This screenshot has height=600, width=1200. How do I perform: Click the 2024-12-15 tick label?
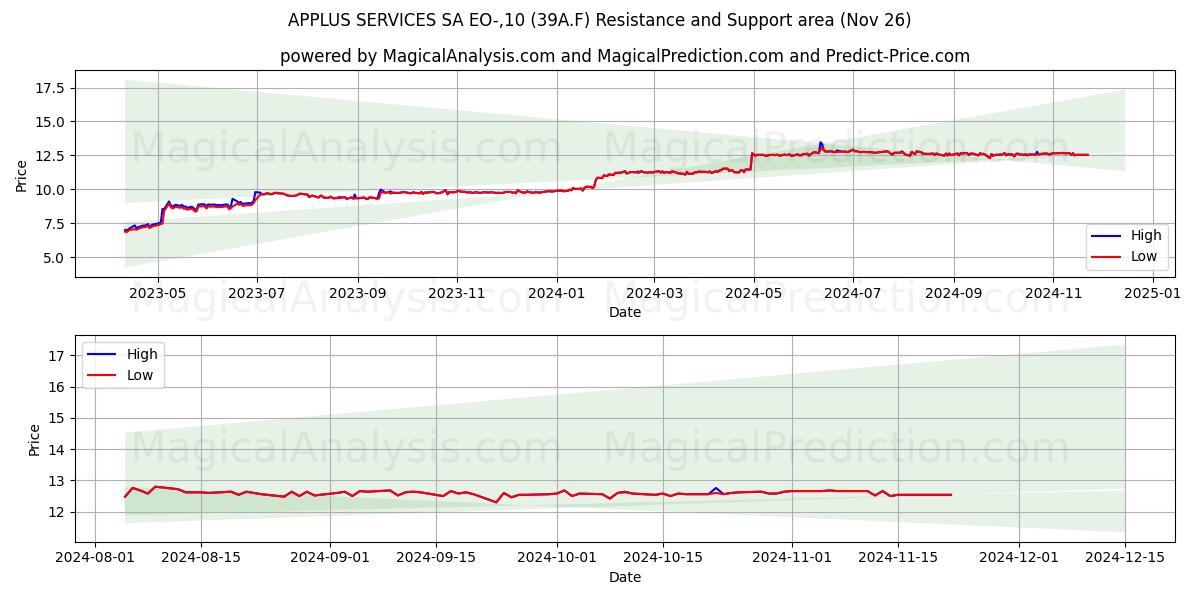pyautogui.click(x=1125, y=558)
